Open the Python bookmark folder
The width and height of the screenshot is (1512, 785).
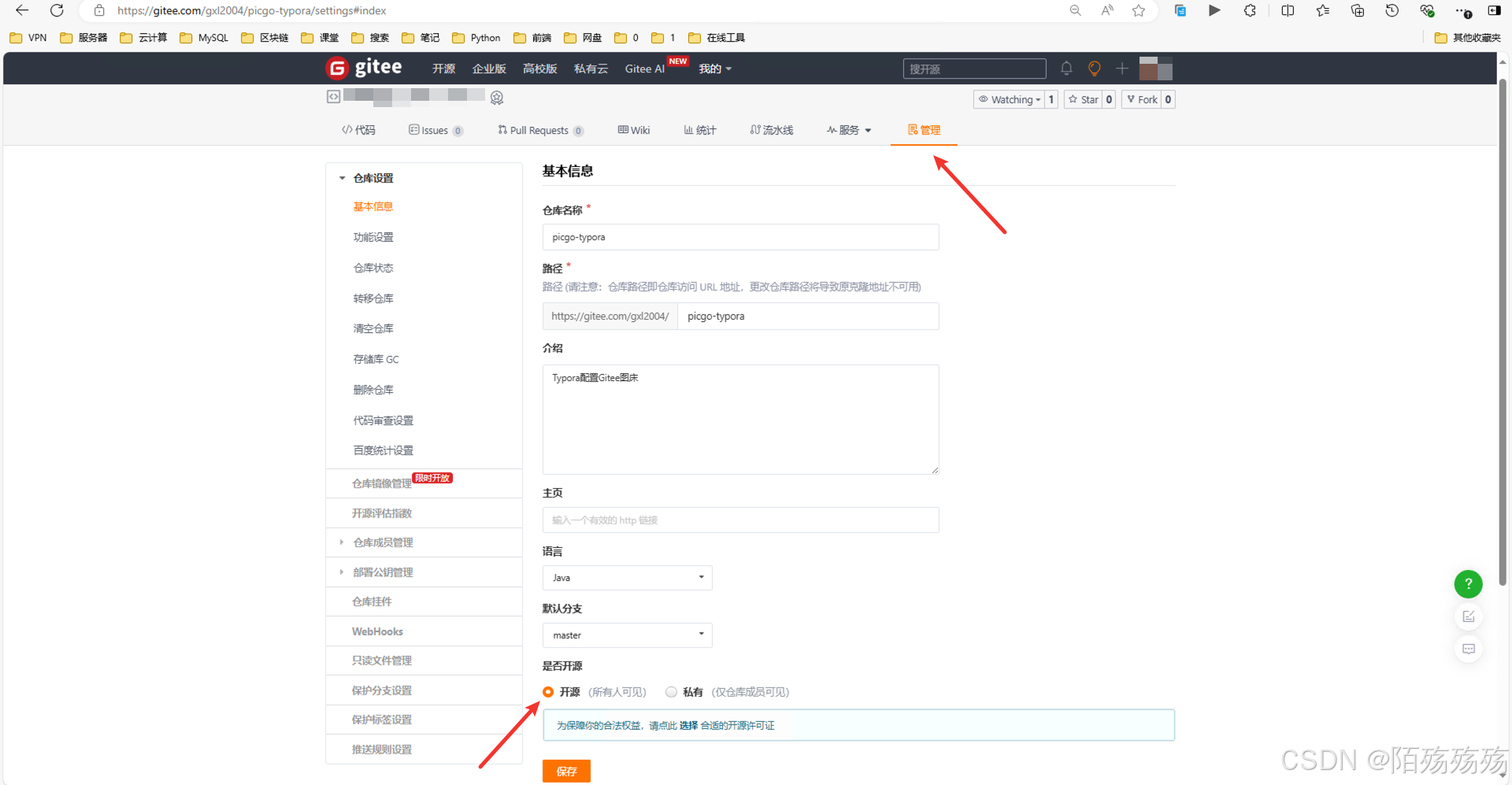476,38
